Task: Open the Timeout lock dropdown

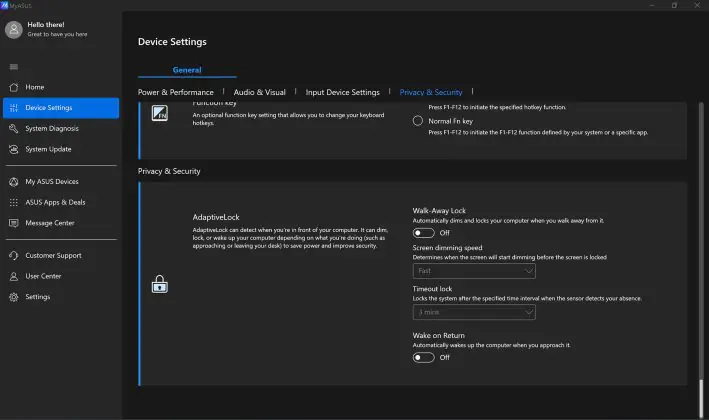Action: click(474, 312)
